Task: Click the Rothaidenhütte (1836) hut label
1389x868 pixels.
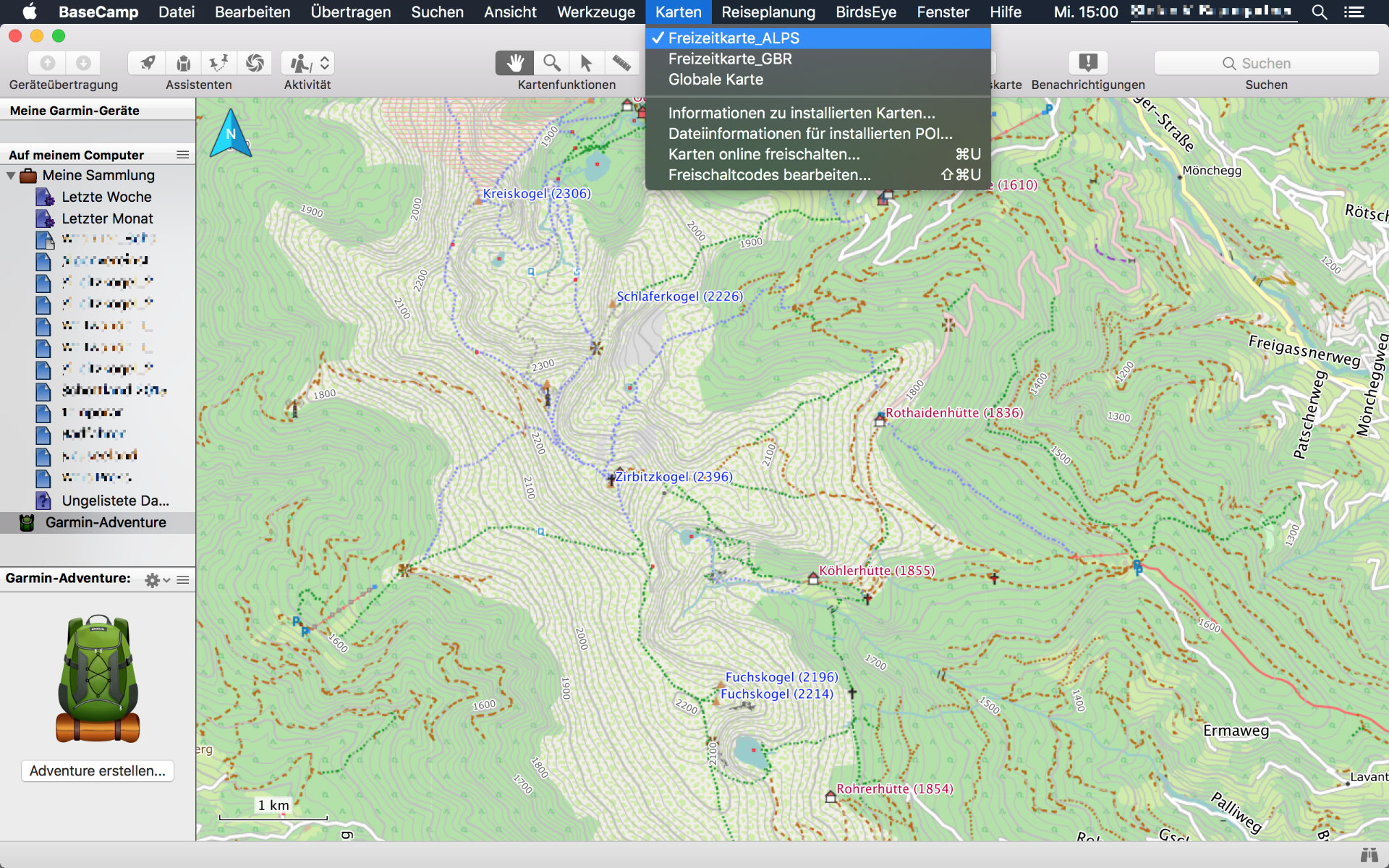Action: click(954, 413)
